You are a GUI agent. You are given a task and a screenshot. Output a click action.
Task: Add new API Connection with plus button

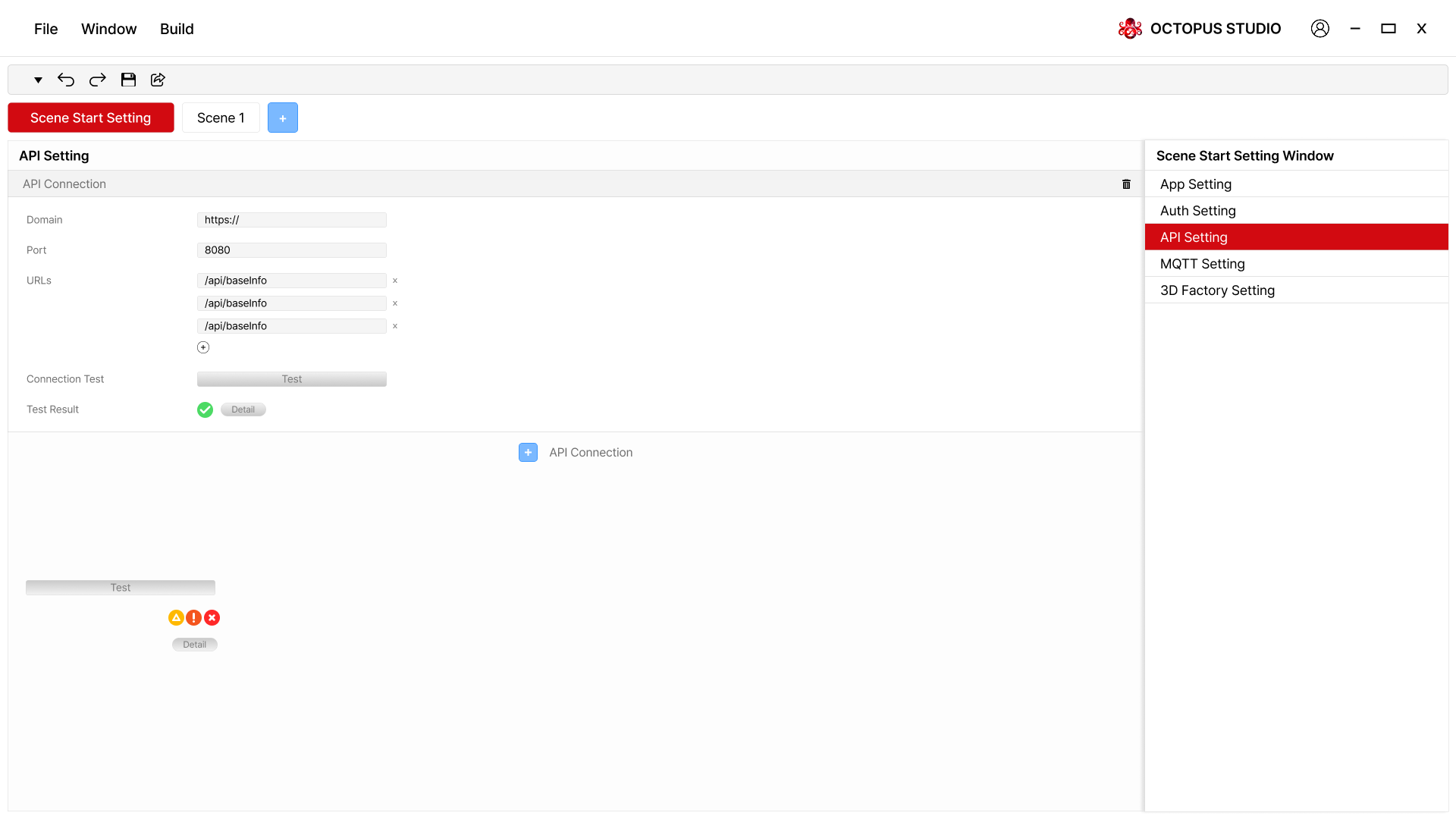(x=528, y=453)
